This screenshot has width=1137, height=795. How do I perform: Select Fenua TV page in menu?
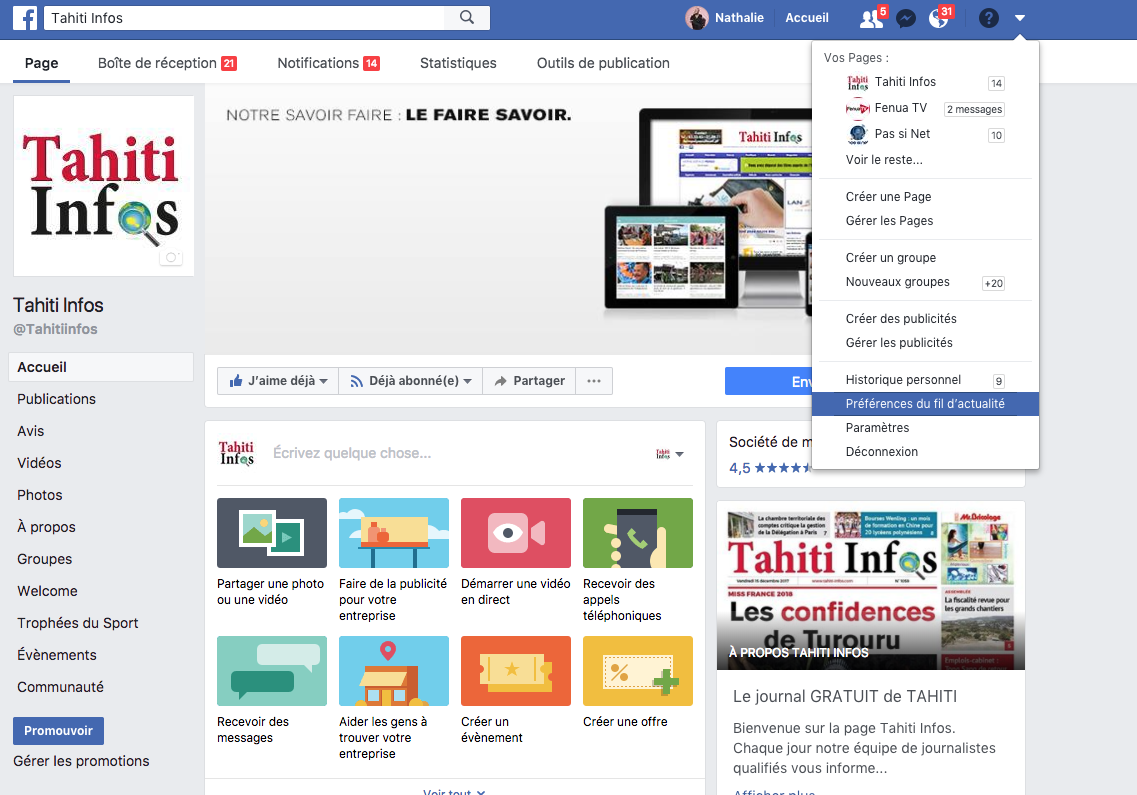point(925,108)
